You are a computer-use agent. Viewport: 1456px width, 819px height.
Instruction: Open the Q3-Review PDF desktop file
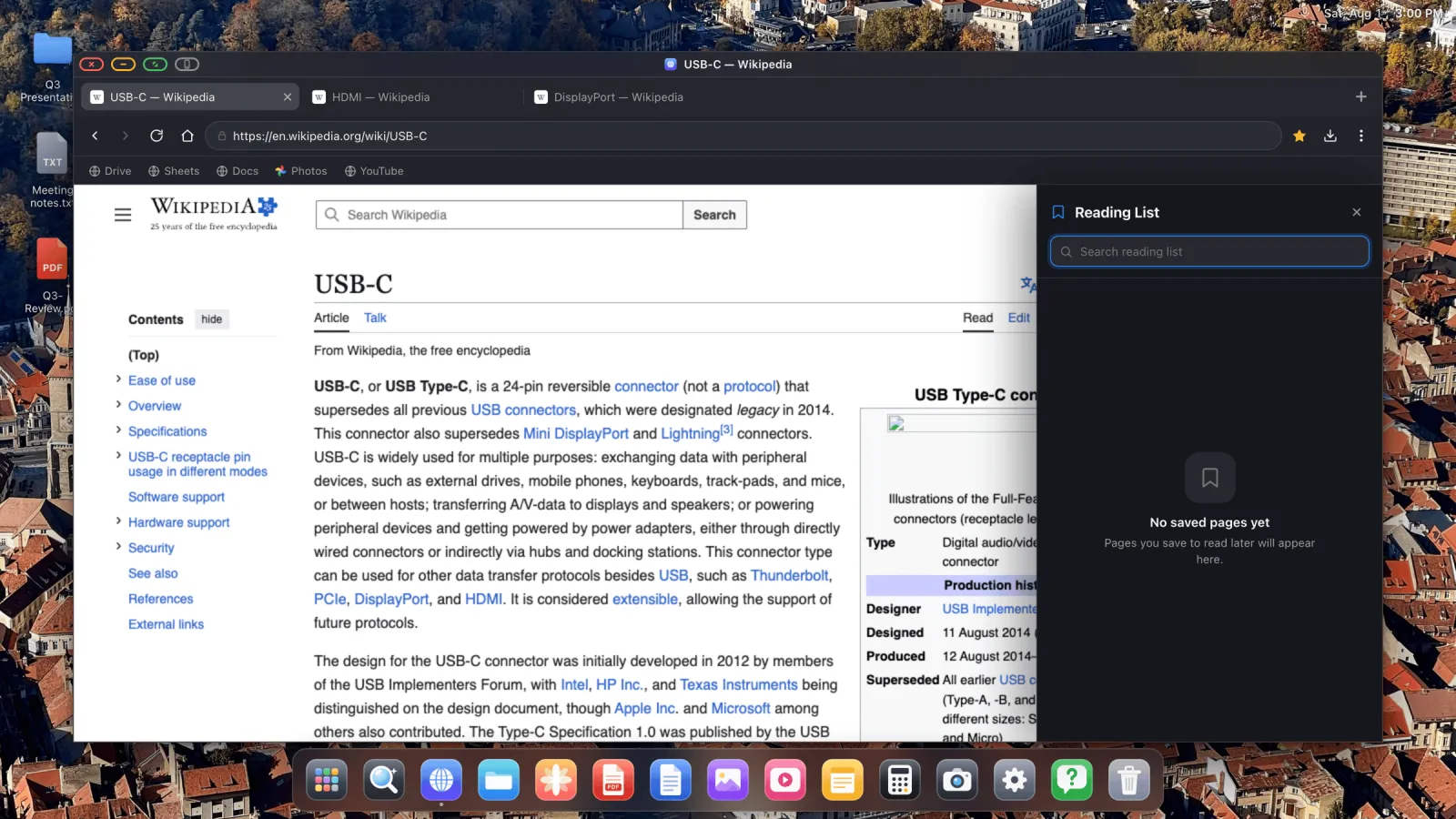[x=52, y=276]
